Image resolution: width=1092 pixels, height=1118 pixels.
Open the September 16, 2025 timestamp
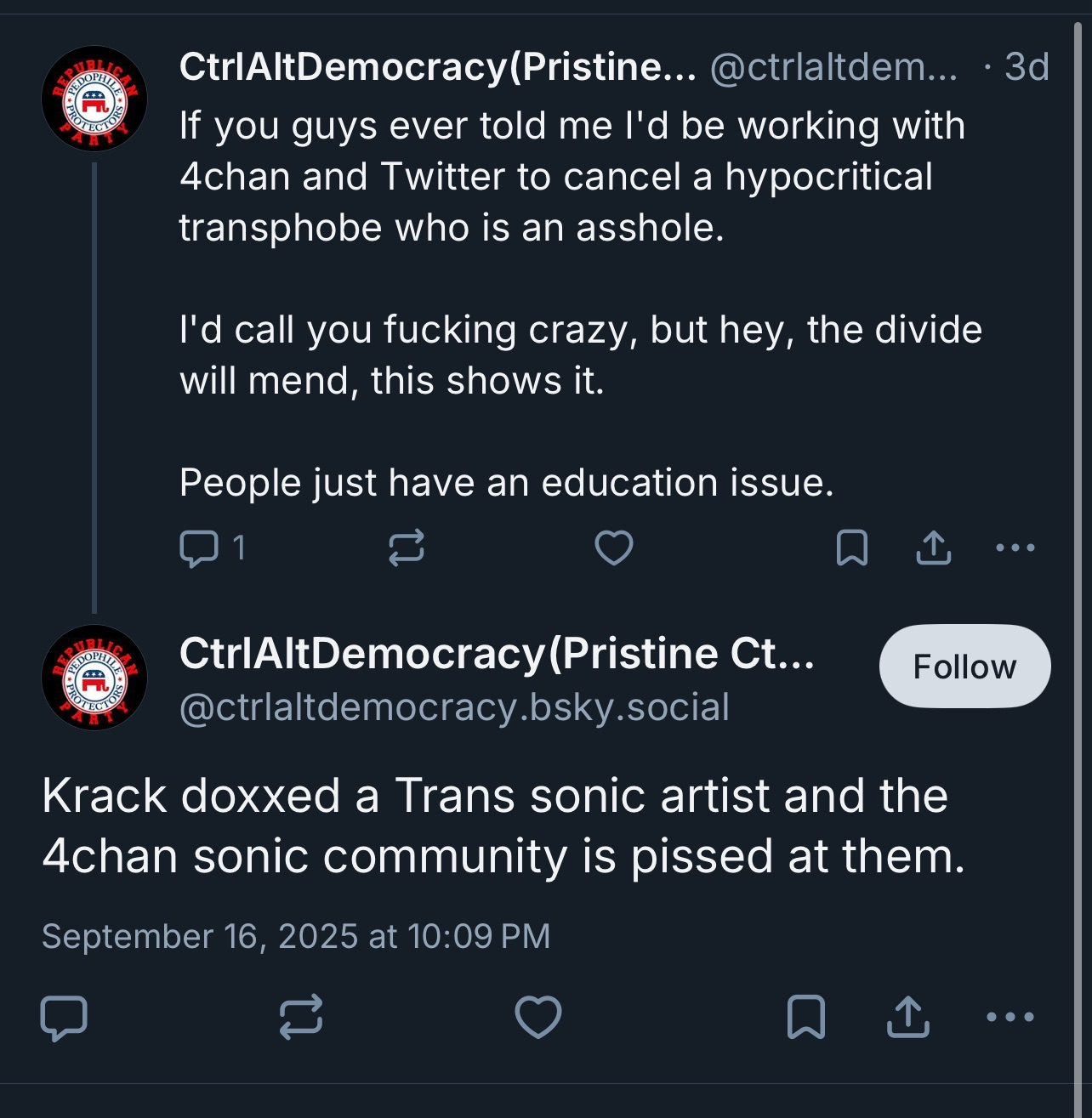pyautogui.click(x=296, y=936)
